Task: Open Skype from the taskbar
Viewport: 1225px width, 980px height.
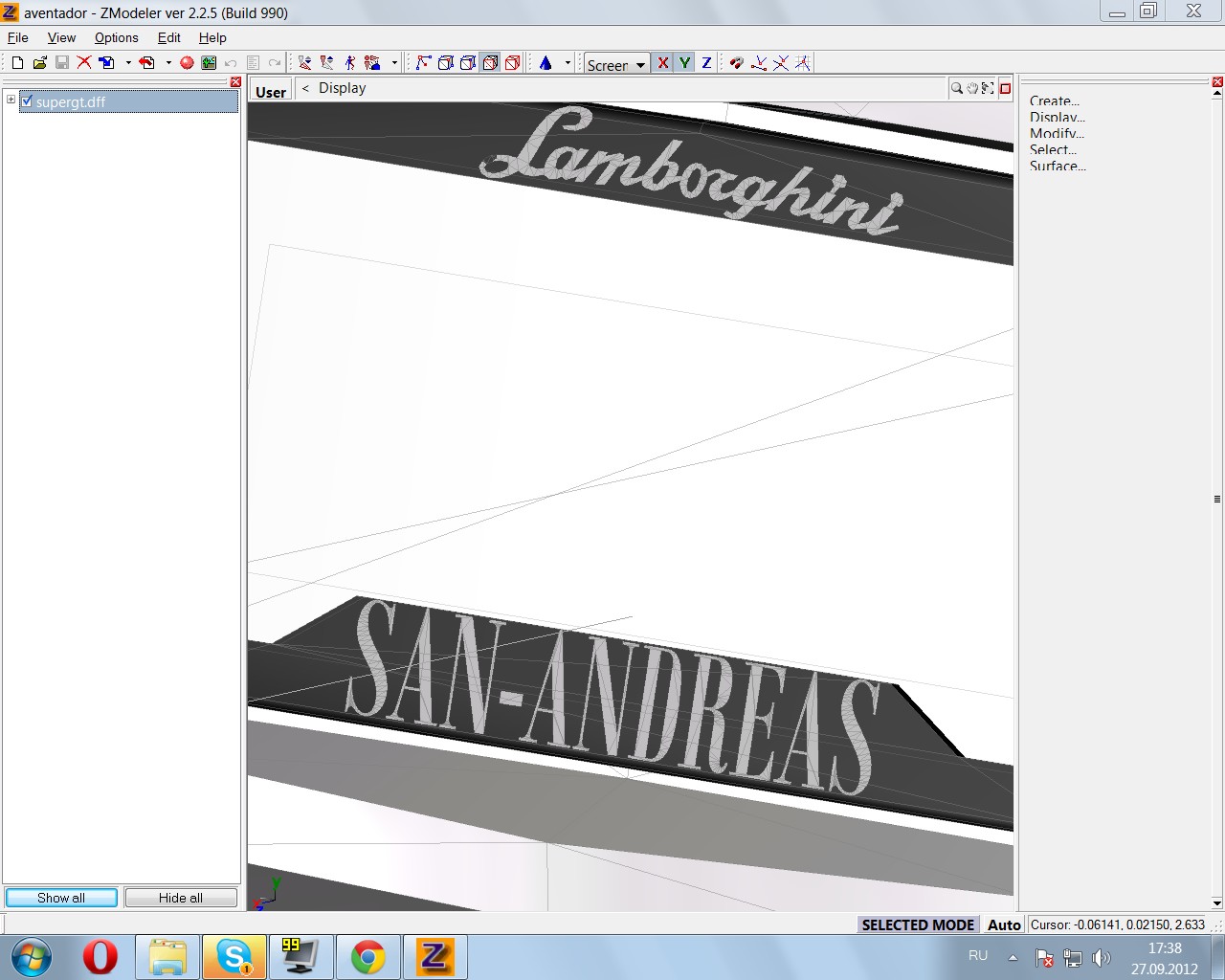Action: (x=234, y=957)
